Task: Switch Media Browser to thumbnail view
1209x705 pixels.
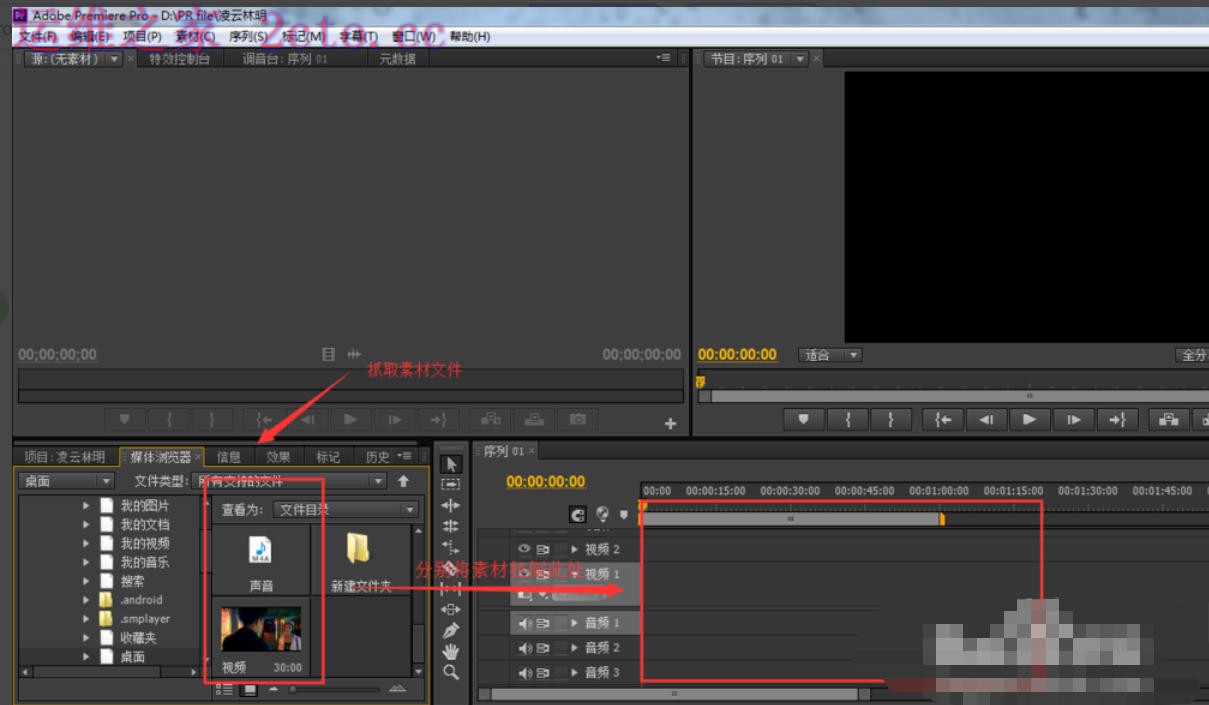Action: pyautogui.click(x=249, y=689)
